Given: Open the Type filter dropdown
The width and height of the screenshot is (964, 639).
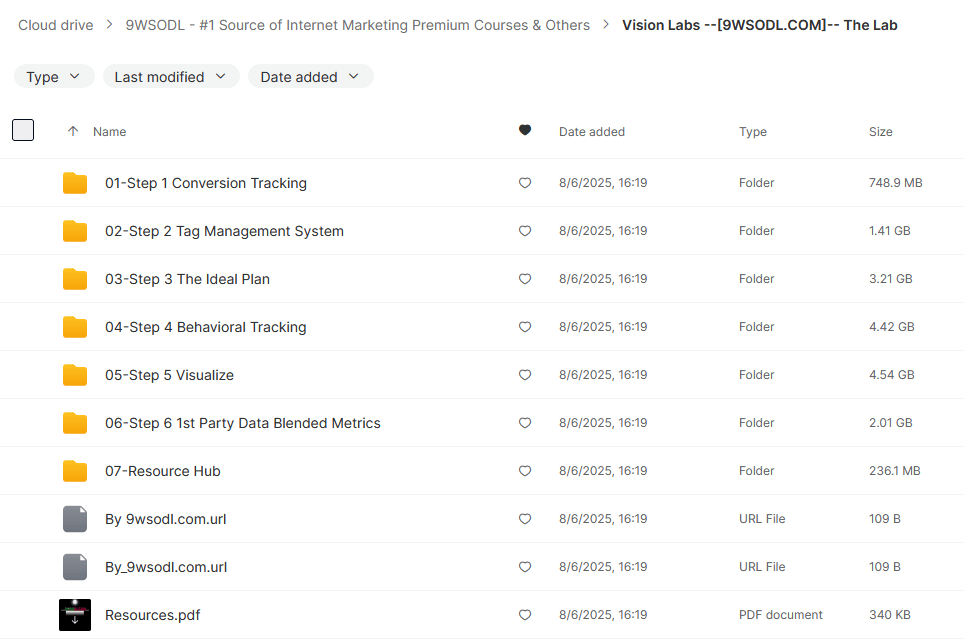Looking at the screenshot, I should [x=54, y=77].
